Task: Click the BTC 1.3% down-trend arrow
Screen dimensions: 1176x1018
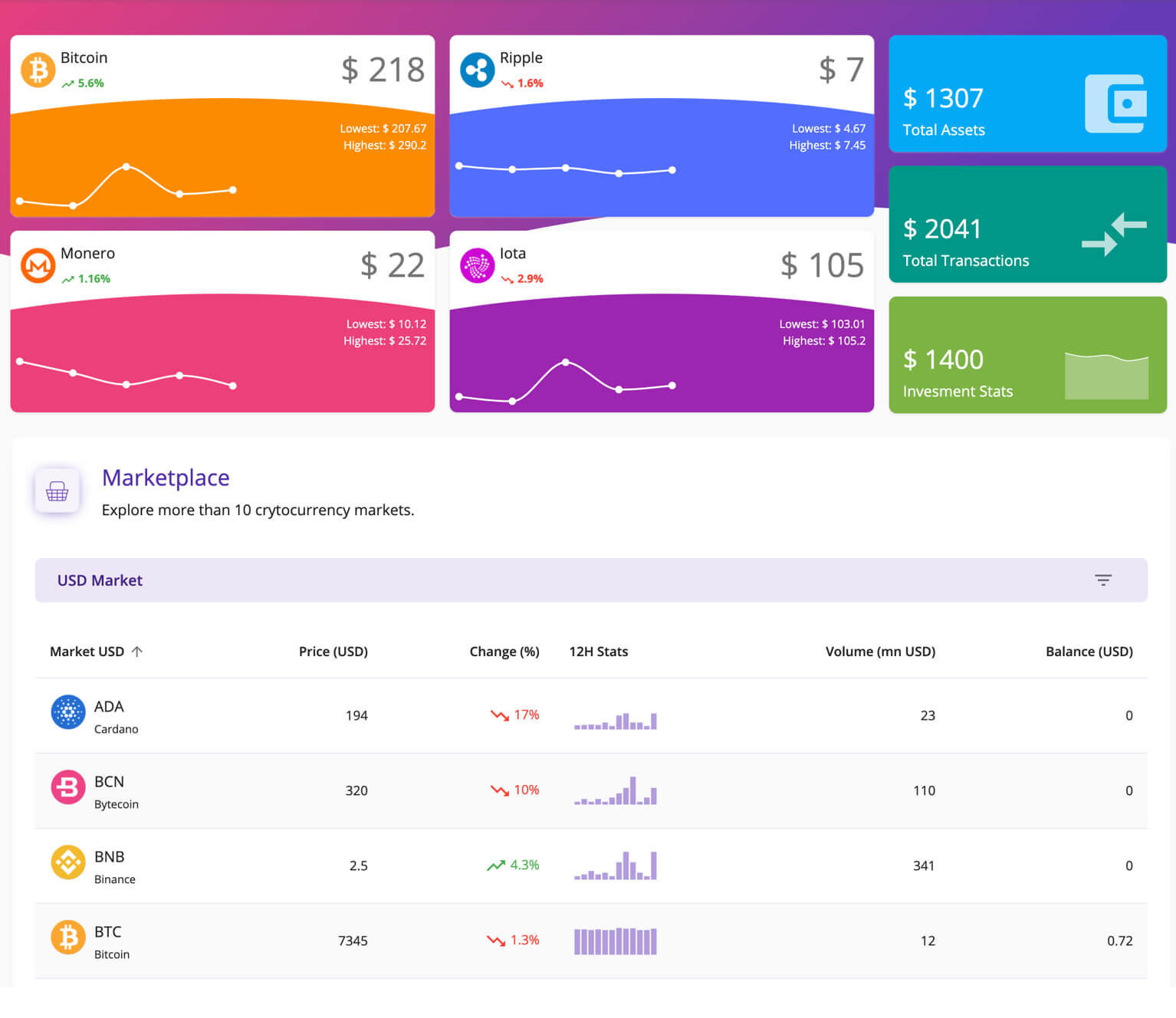Action: point(496,941)
